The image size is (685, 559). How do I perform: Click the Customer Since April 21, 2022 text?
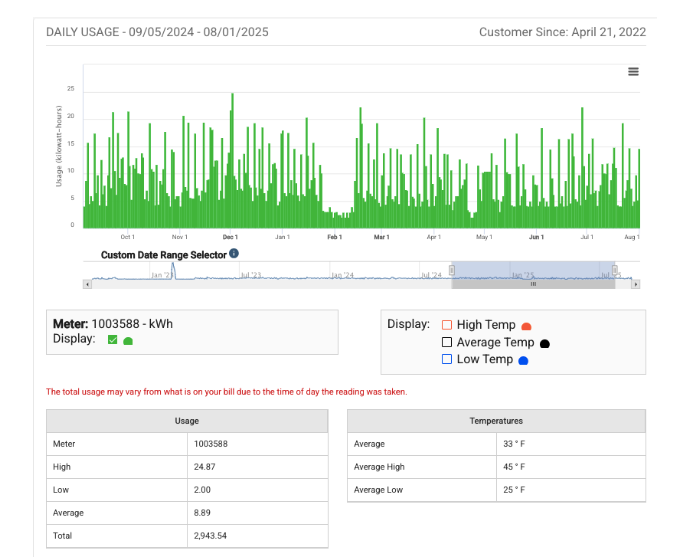562,32
